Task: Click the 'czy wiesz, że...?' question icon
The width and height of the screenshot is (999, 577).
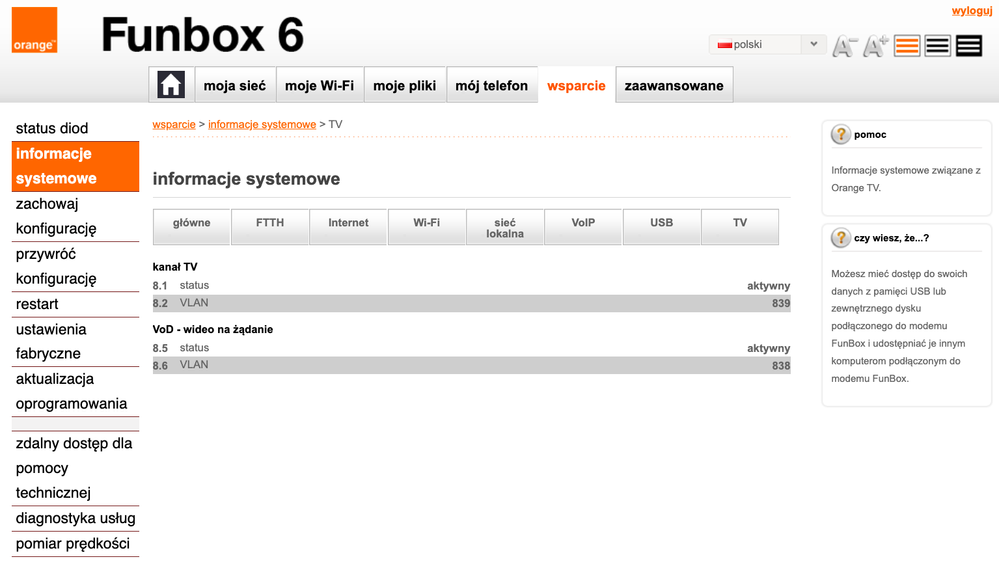Action: 841,238
